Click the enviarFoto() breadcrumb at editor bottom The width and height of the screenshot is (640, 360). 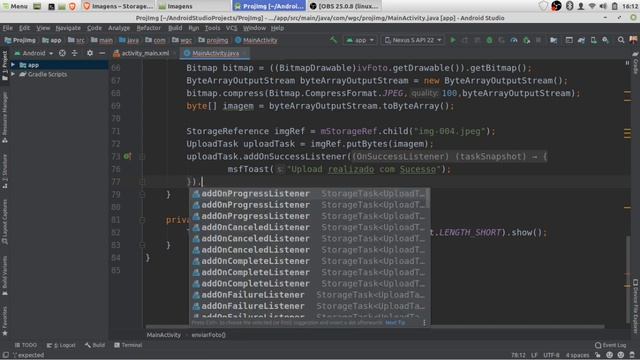point(209,335)
